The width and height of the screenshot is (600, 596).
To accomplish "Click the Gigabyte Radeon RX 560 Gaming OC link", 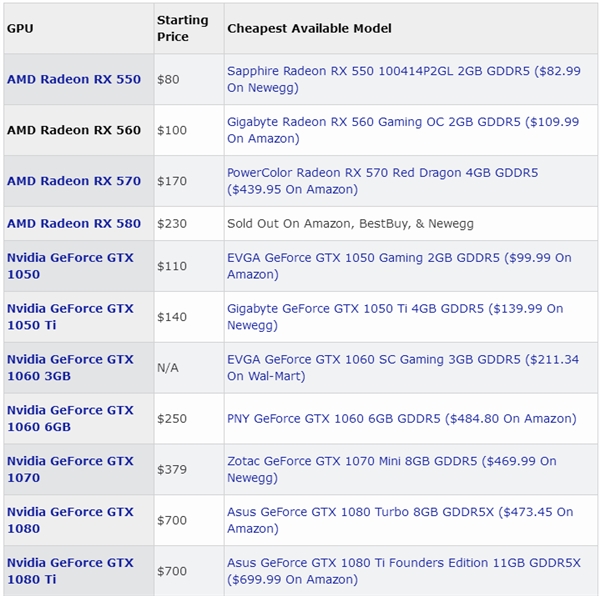I will point(402,130).
